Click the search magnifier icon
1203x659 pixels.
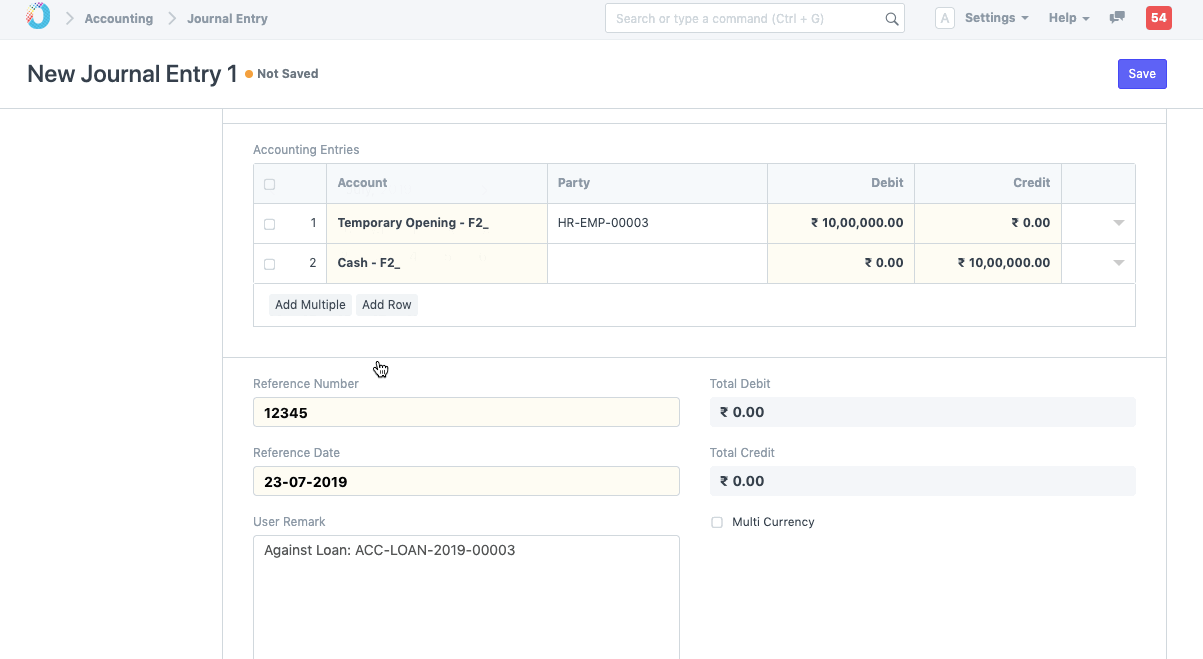pos(891,19)
